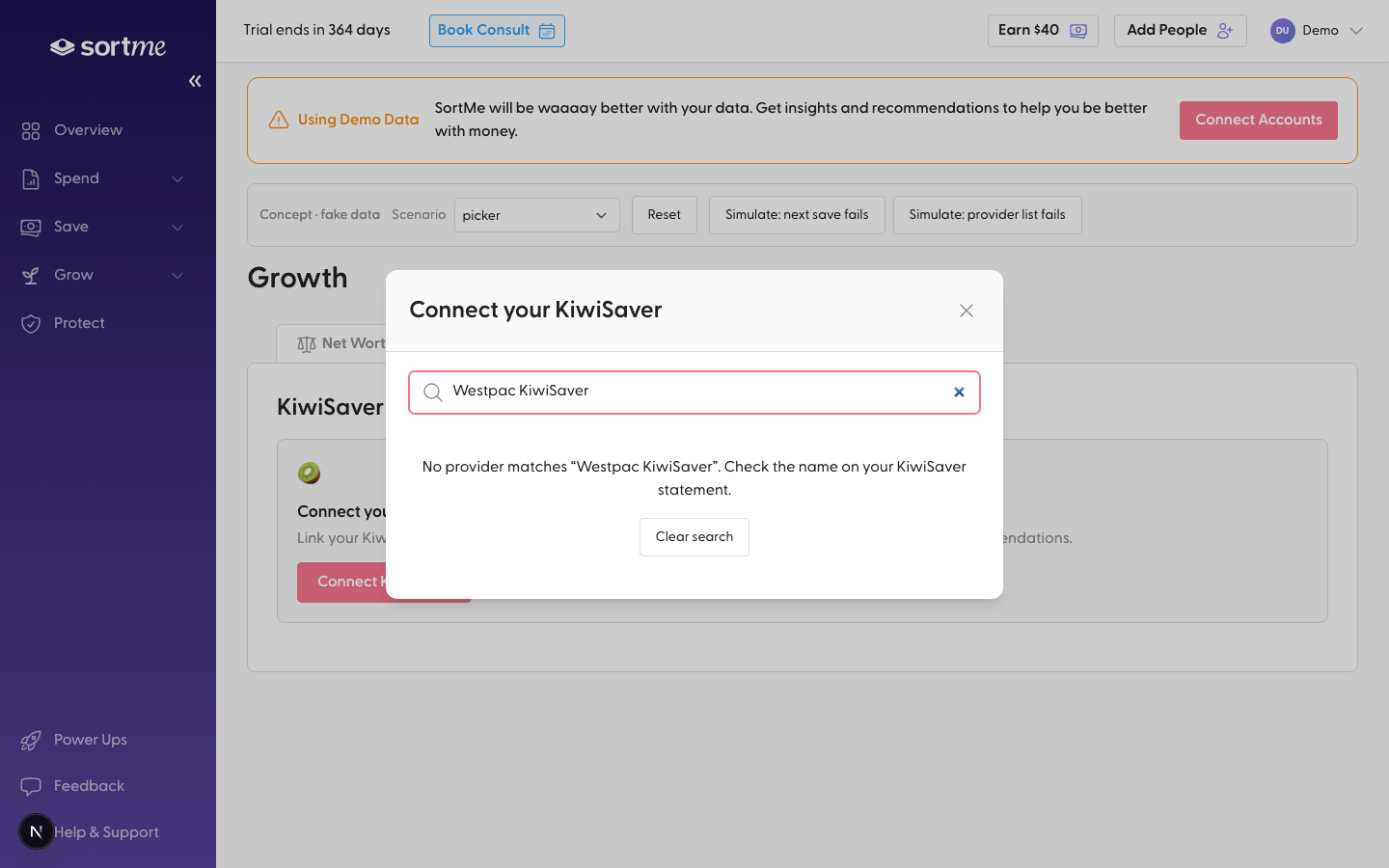Screen dimensions: 1389x868
Task: Click the magnifier icon in search box
Action: [x=433, y=392]
